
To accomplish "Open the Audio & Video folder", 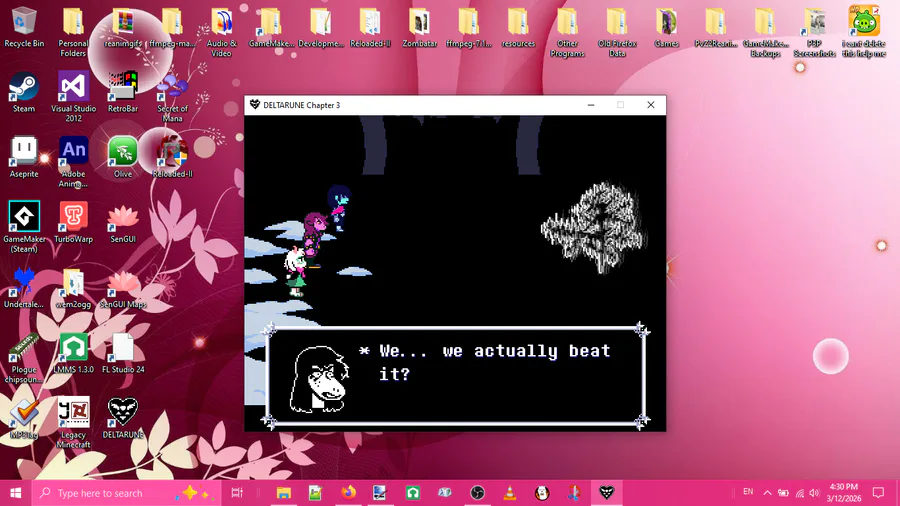I will pyautogui.click(x=221, y=32).
